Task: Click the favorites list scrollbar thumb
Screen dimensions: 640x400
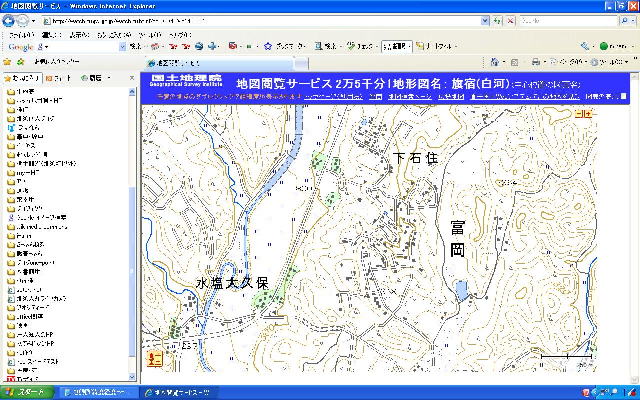Action: (x=132, y=272)
